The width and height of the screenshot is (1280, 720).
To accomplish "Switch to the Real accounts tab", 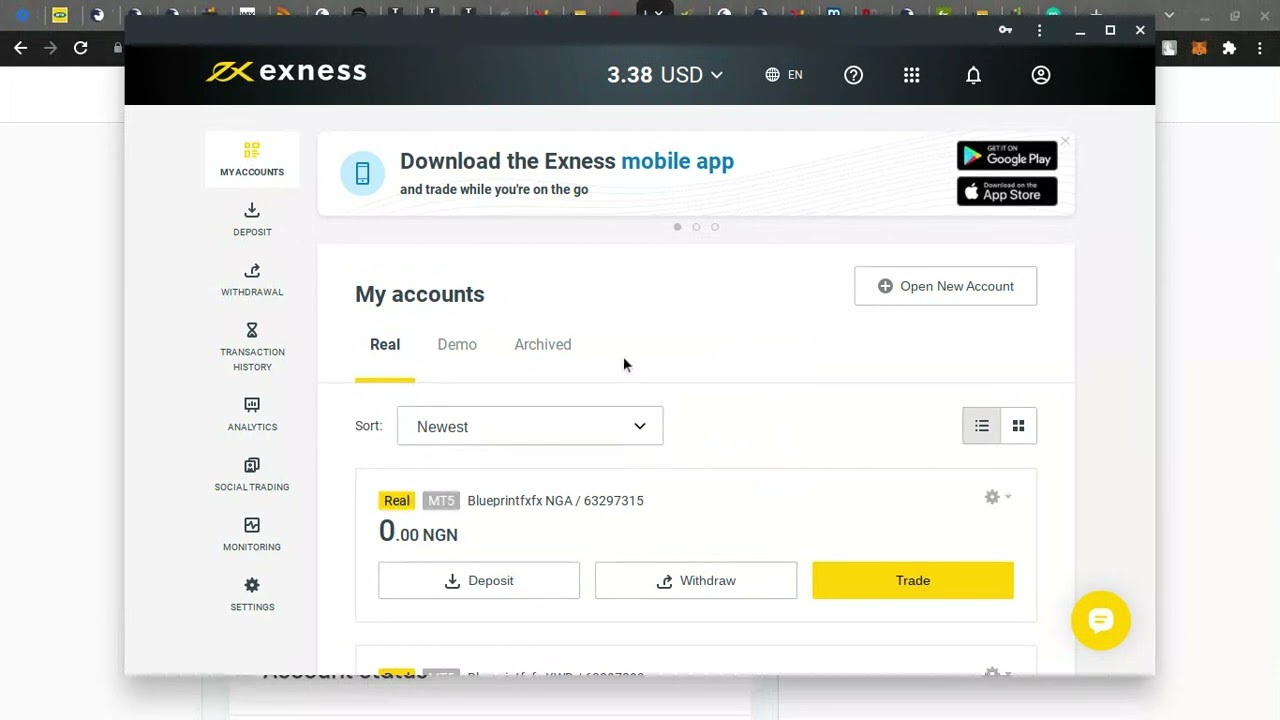I will tap(385, 345).
